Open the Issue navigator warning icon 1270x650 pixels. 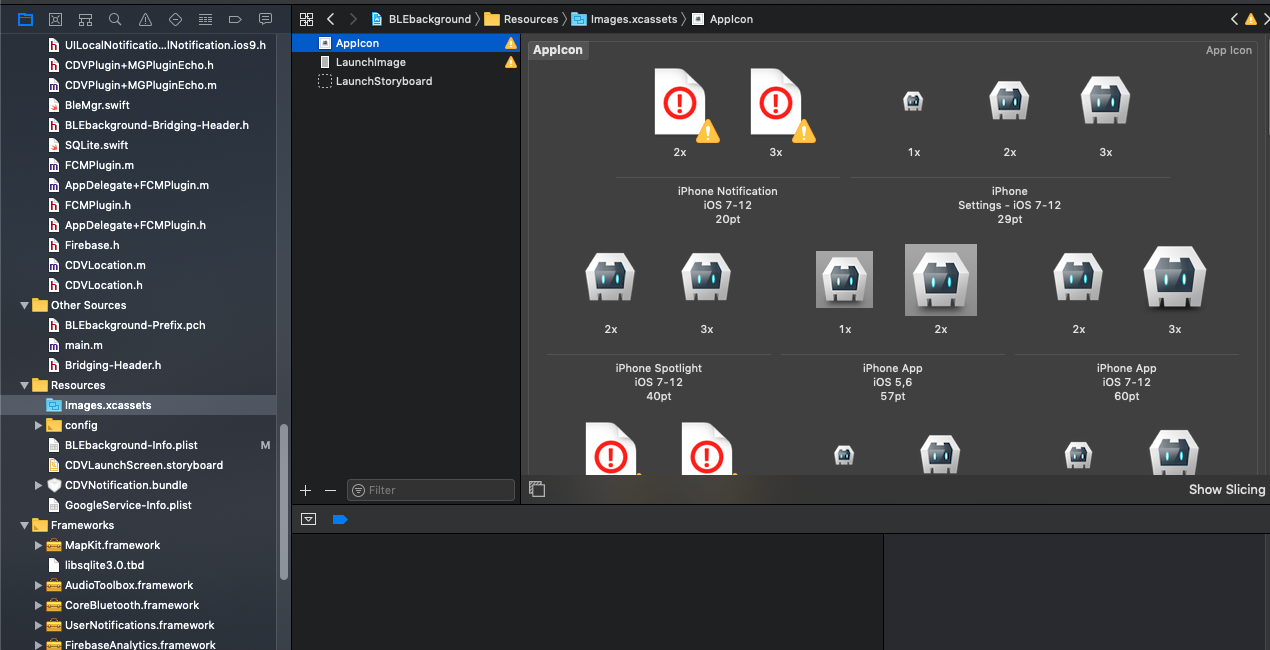145,19
